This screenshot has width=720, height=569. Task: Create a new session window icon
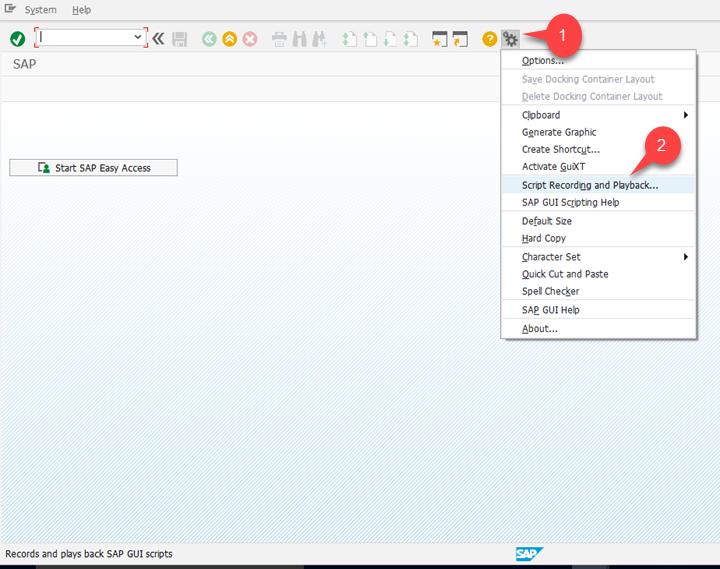point(439,39)
